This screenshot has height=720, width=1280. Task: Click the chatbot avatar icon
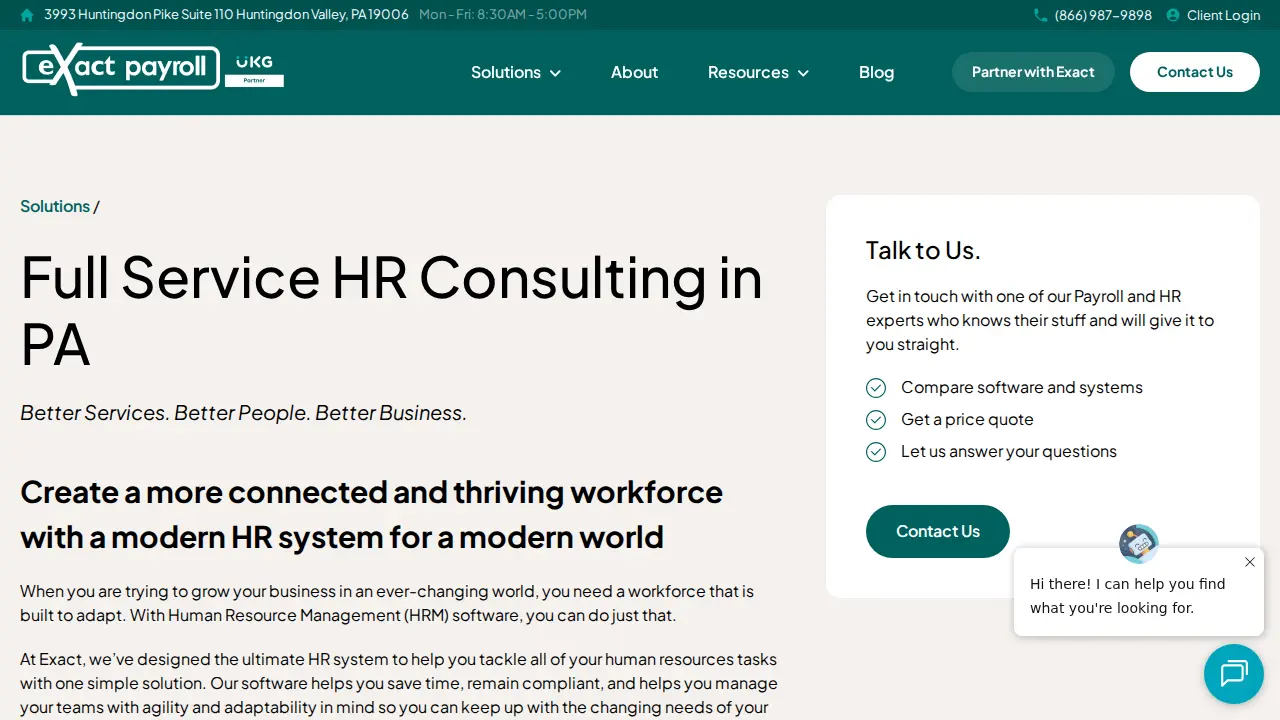click(1139, 544)
